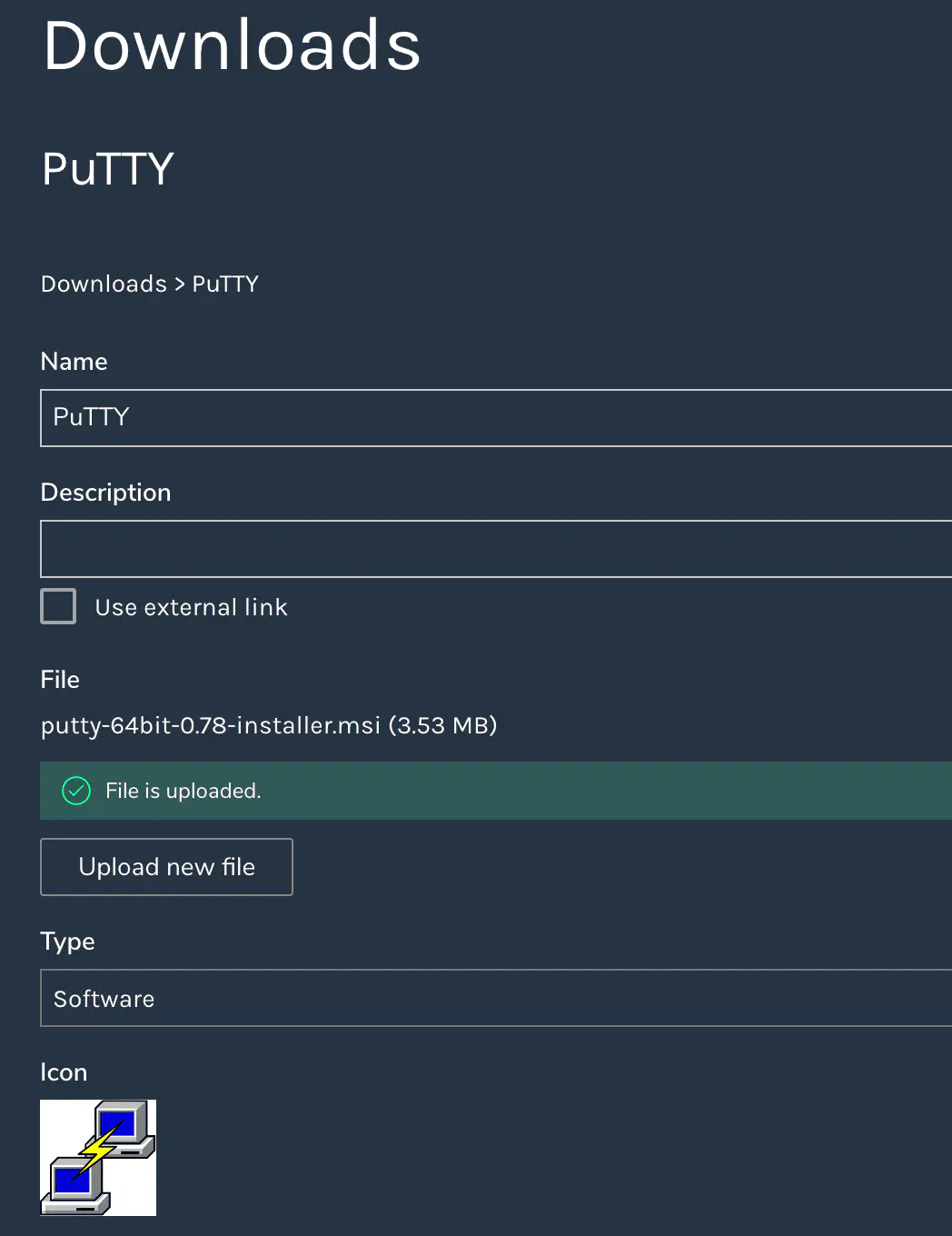Click into the empty Description field
This screenshot has width=952, height=1236.
click(496, 549)
